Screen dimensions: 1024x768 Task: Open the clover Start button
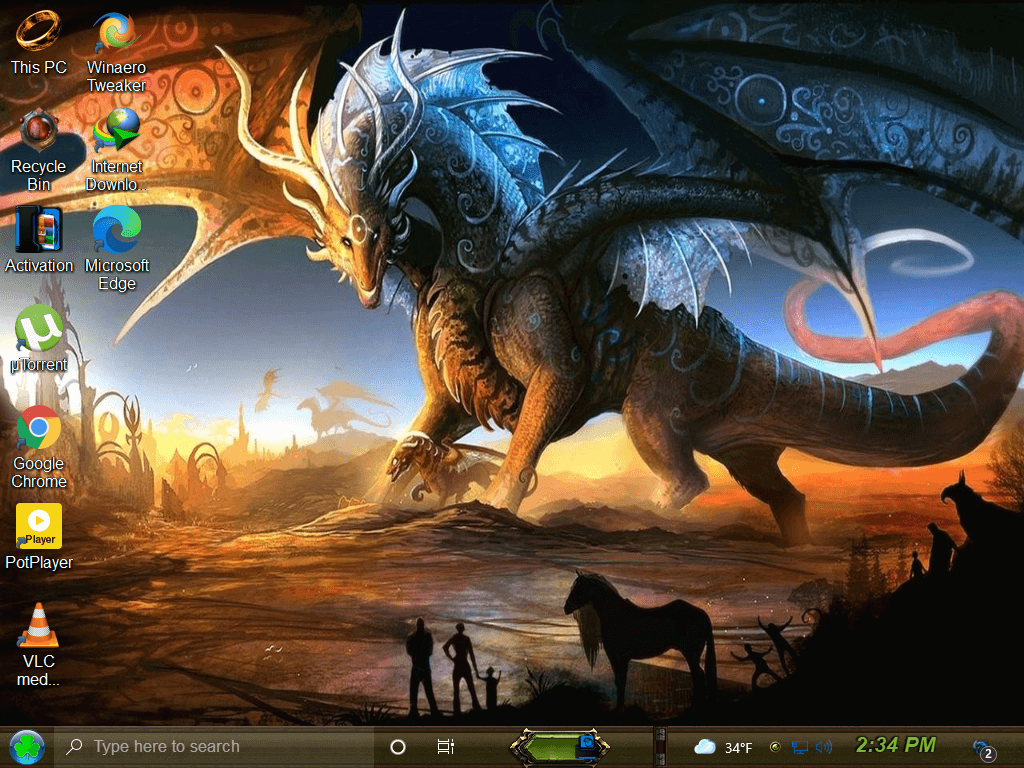pos(27,746)
